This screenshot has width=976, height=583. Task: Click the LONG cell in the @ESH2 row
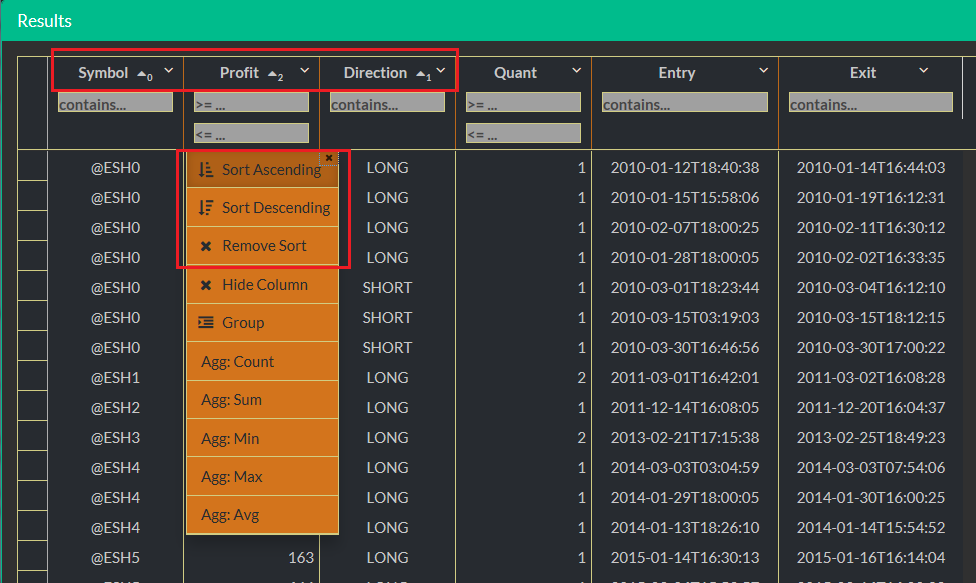[387, 408]
